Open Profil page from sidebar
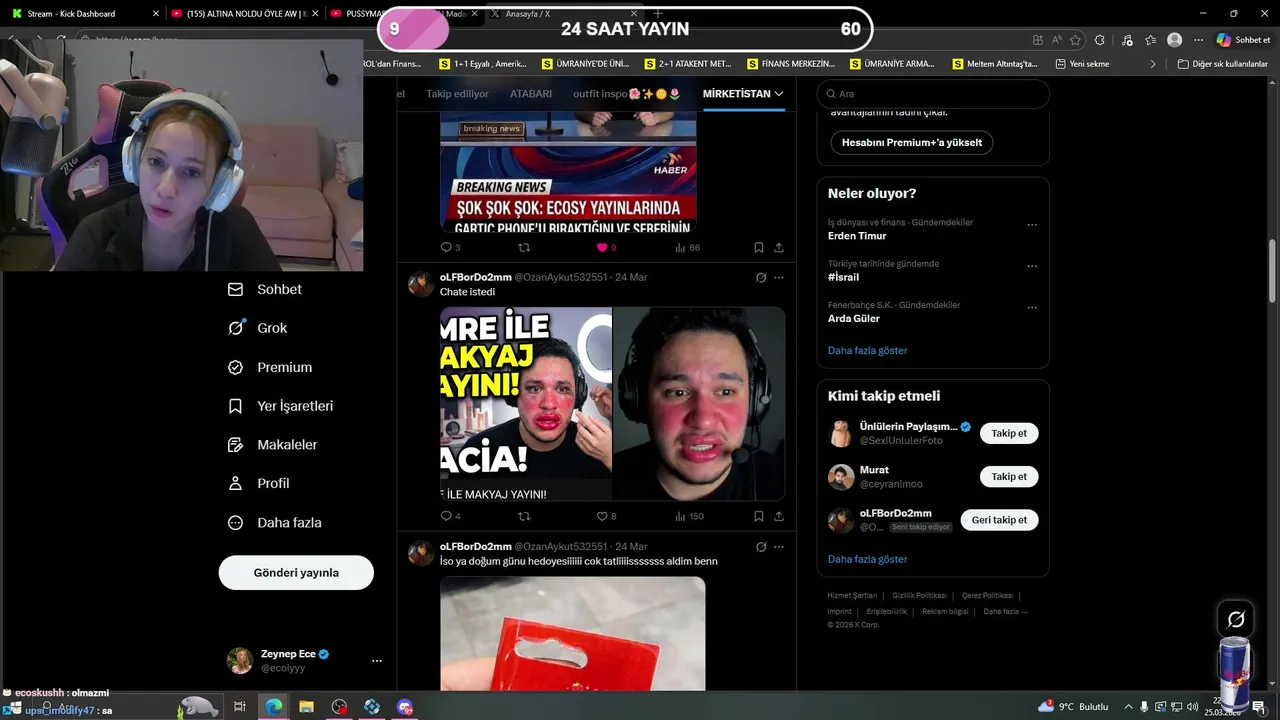 tap(258, 483)
